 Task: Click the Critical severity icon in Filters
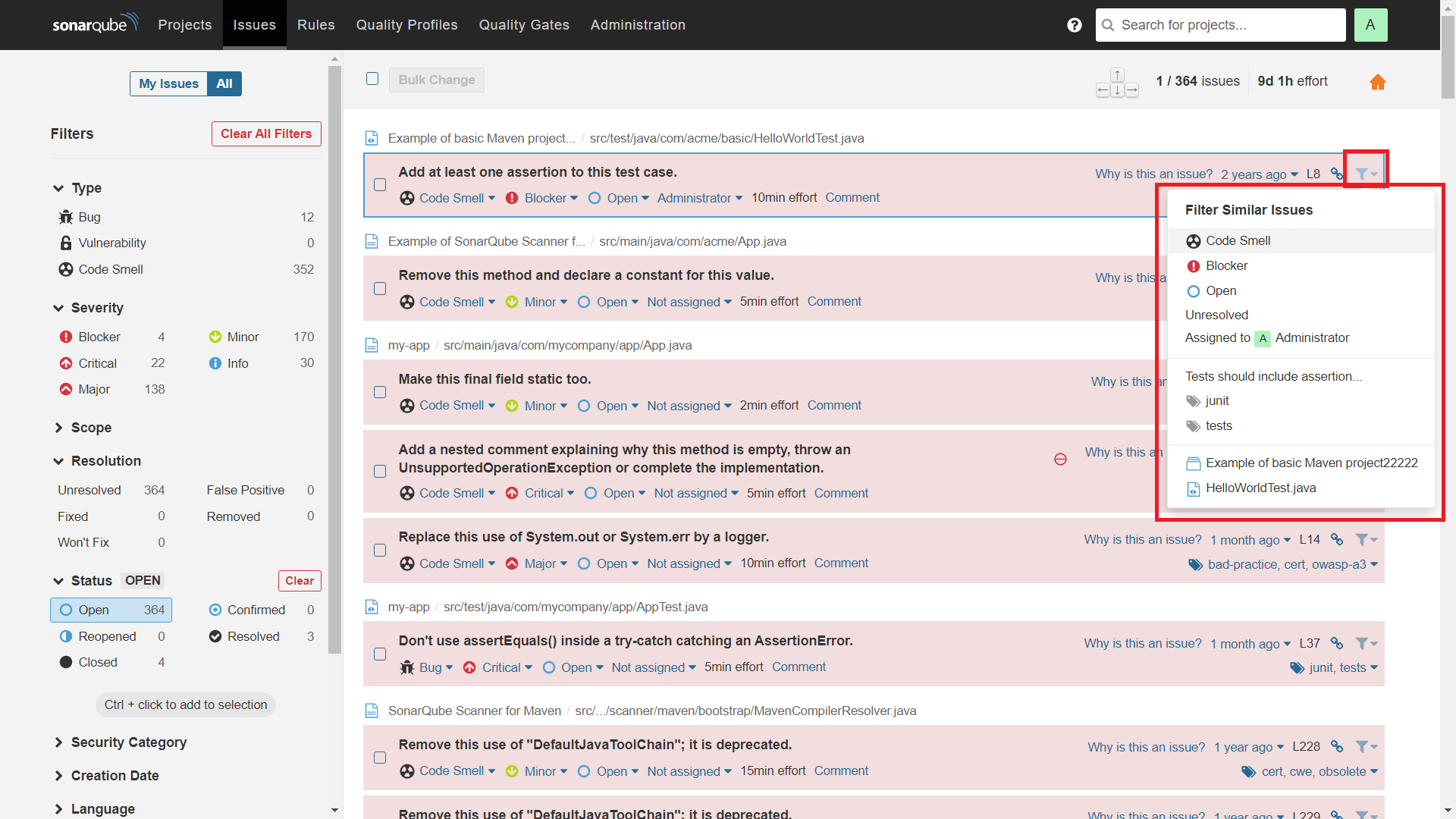click(66, 363)
